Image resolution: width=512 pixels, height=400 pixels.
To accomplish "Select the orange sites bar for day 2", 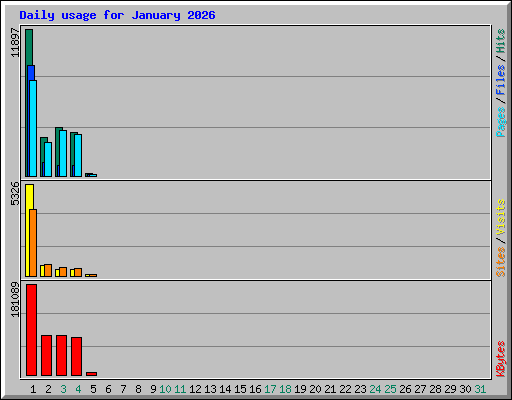I will tap(48, 270).
